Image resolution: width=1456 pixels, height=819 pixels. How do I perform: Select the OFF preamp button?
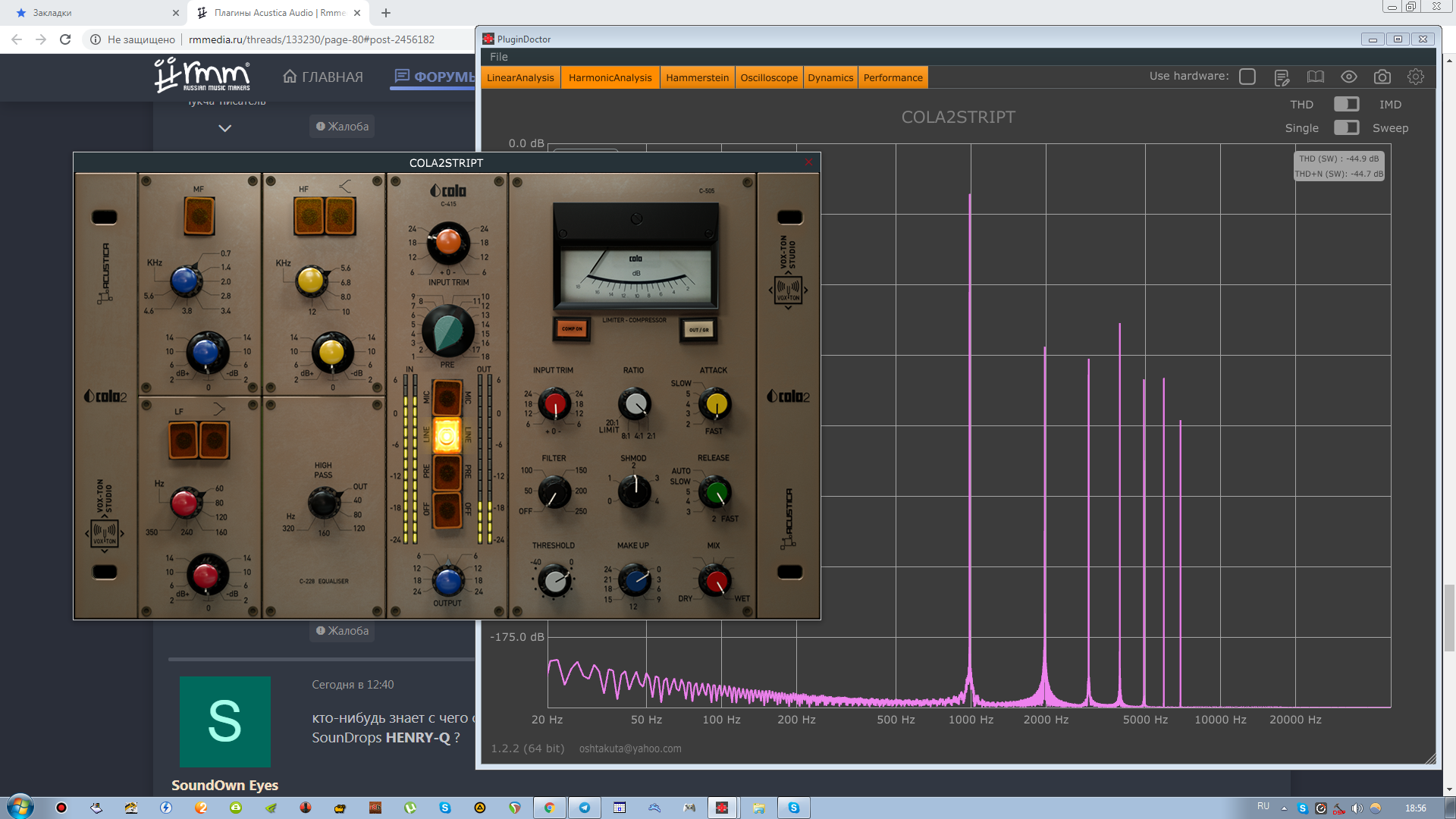click(x=447, y=509)
